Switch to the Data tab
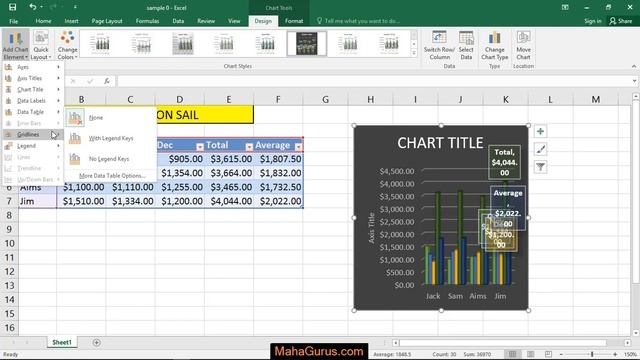 tap(178, 21)
